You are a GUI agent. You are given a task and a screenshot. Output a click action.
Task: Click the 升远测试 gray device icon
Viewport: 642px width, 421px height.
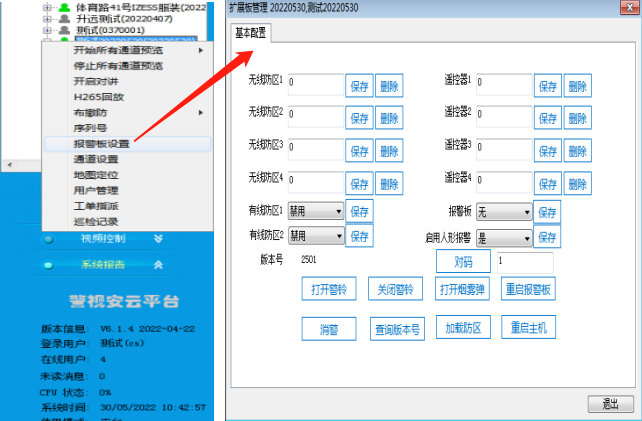pos(65,19)
